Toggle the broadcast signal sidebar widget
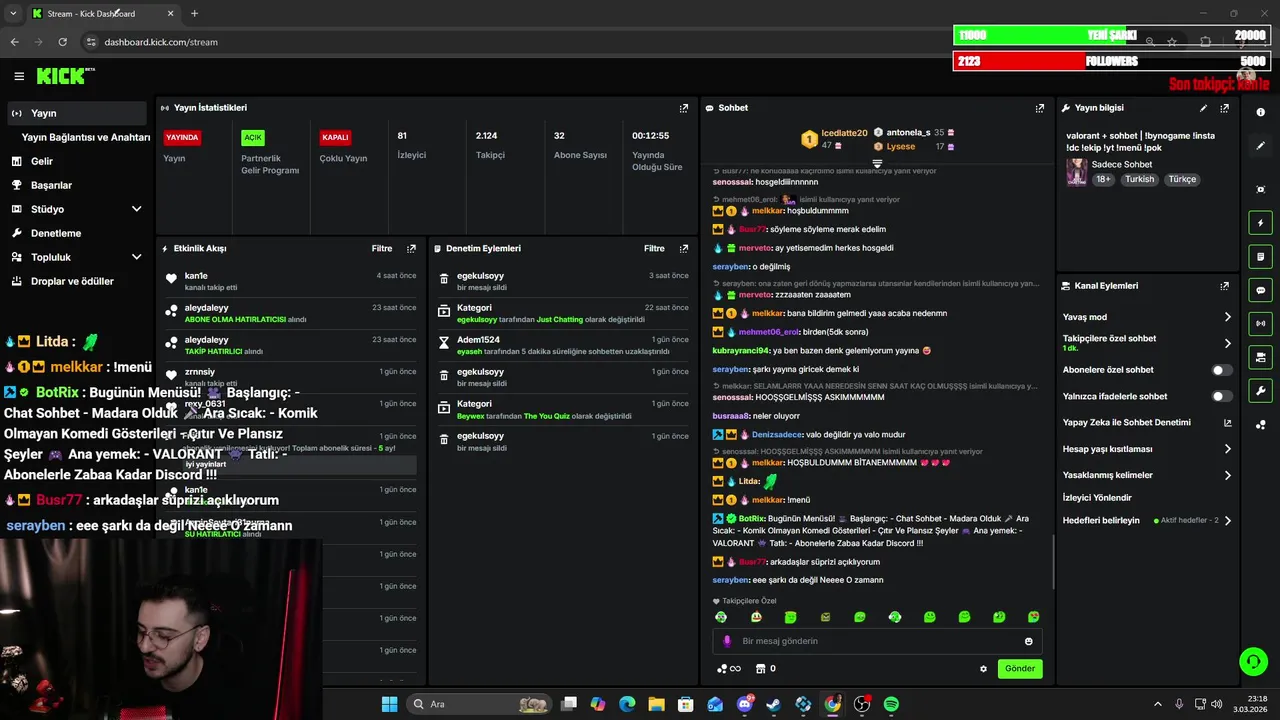The height and width of the screenshot is (720, 1280). pyautogui.click(x=1260, y=324)
